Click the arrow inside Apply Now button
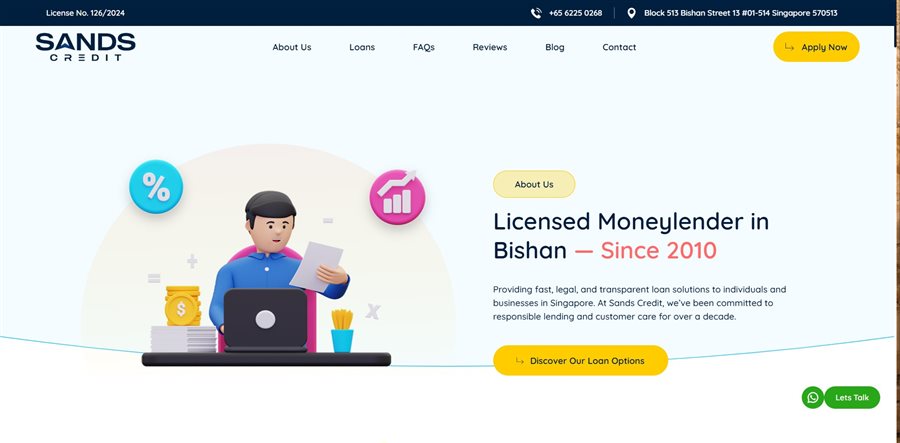900x443 pixels. pyautogui.click(x=790, y=47)
